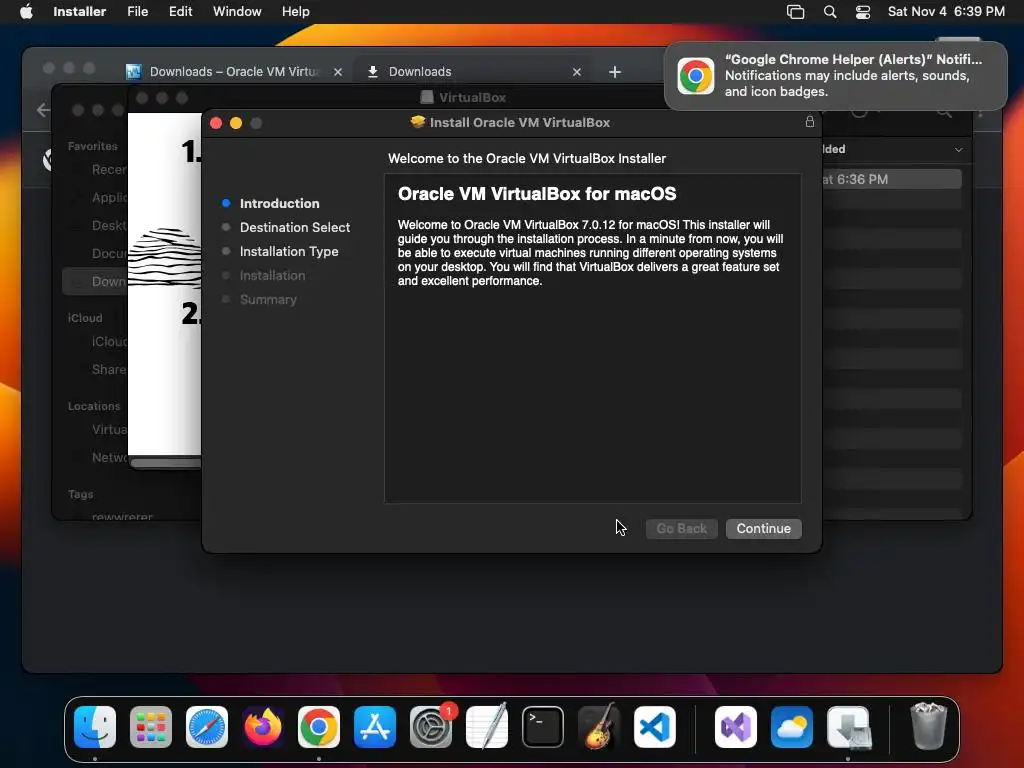Close the Oracle VM VirtualBox Chrome tab

click(x=338, y=72)
